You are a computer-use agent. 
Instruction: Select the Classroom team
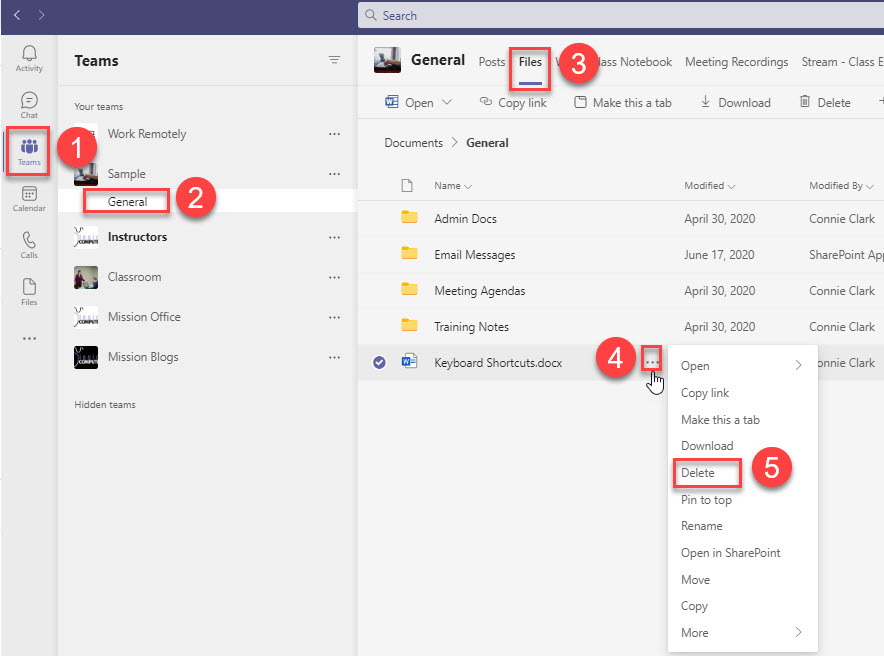tap(134, 277)
